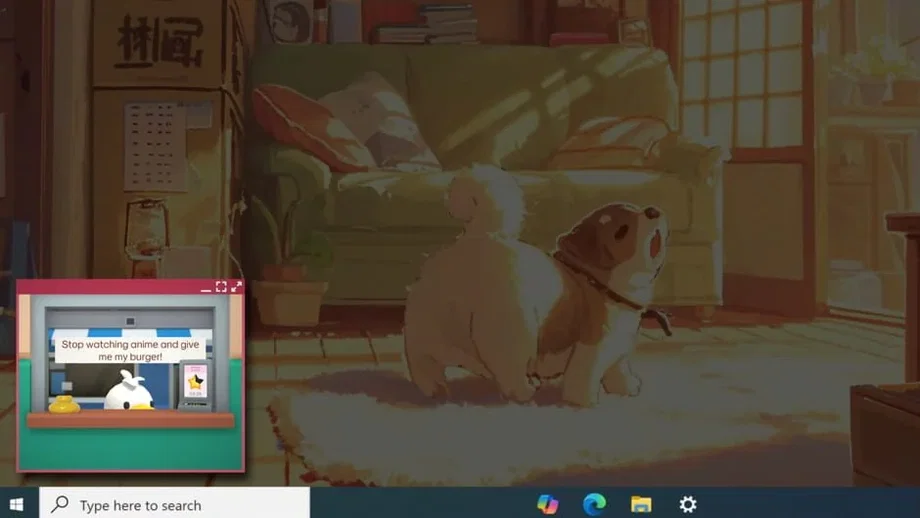Click the fullscreen frame icon in game window
Image resolution: width=920 pixels, height=518 pixels.
click(x=221, y=287)
